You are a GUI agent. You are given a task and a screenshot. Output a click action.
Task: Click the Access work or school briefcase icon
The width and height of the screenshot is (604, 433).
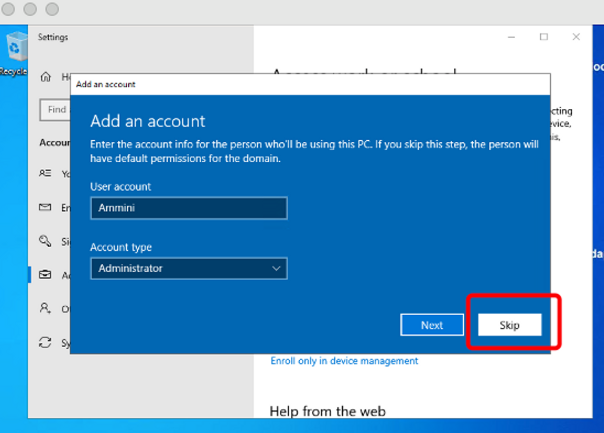pos(45,275)
